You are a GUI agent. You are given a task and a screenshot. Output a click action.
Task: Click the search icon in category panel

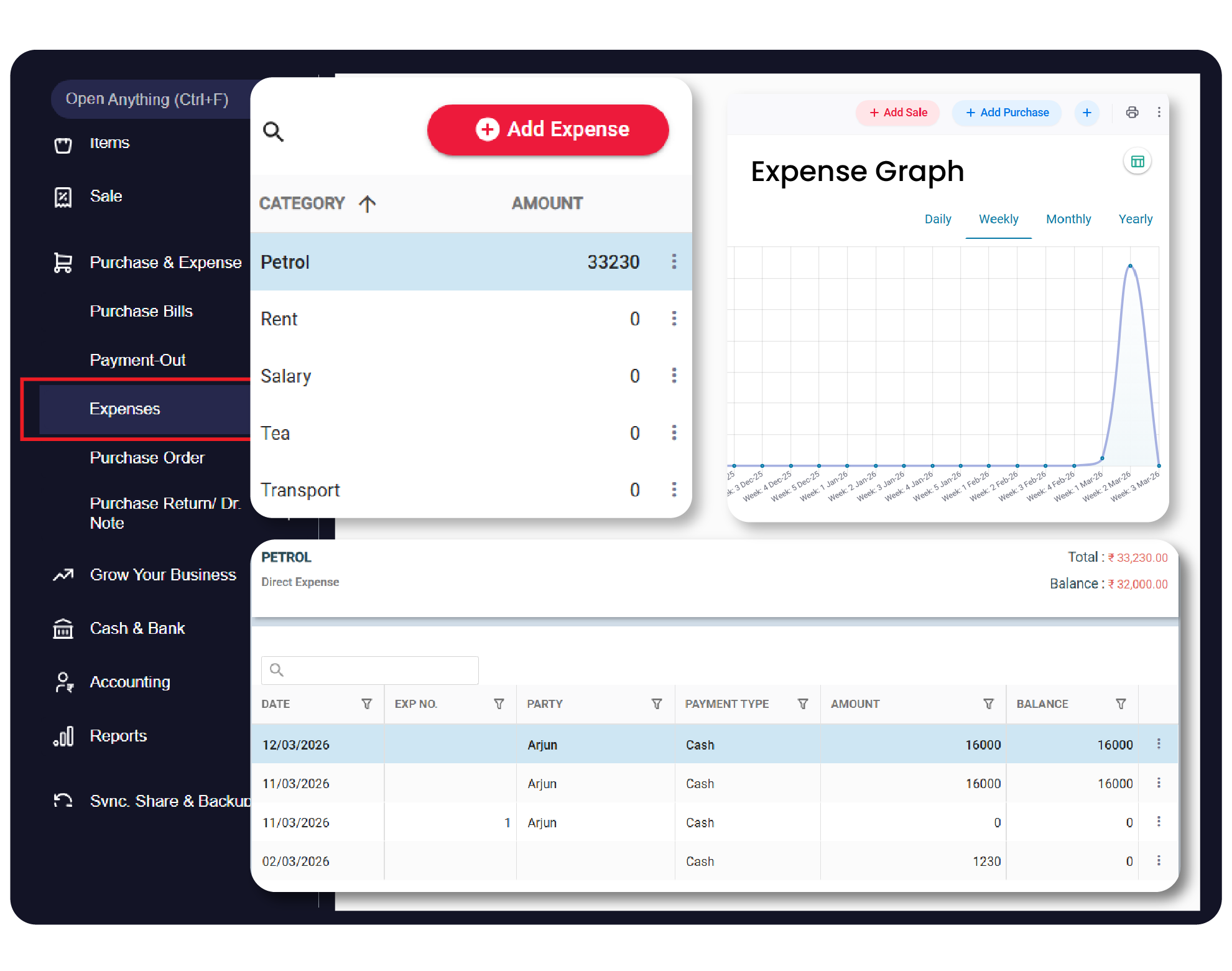click(273, 131)
